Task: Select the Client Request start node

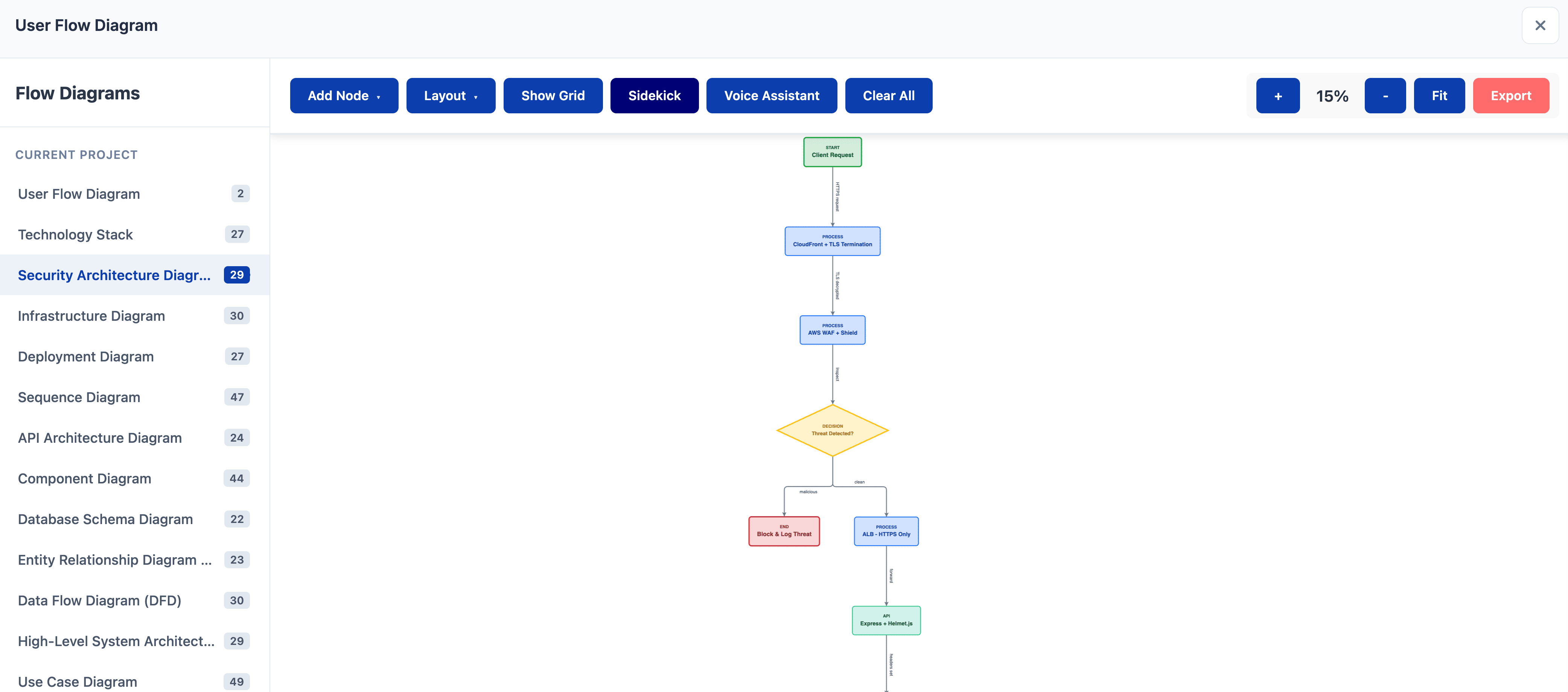Action: click(832, 152)
